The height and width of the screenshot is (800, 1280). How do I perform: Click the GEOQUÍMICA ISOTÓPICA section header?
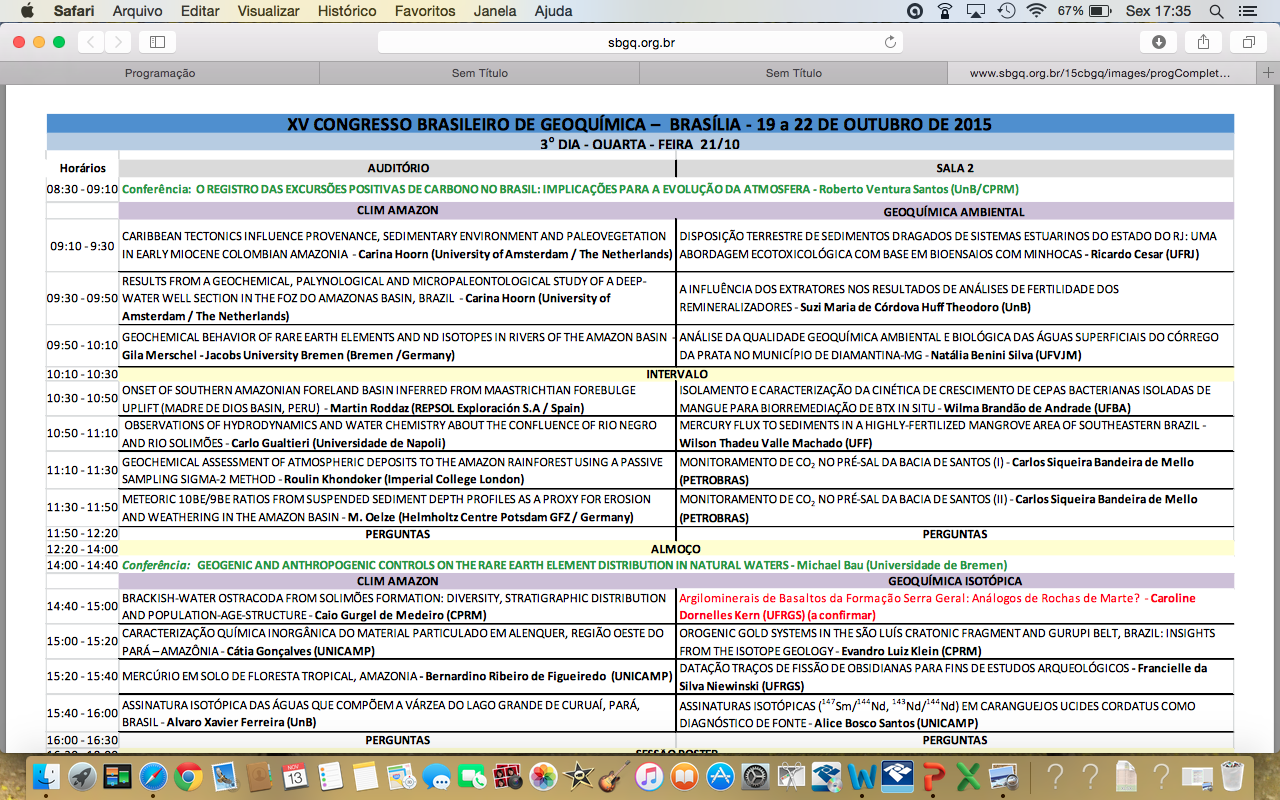(x=955, y=581)
